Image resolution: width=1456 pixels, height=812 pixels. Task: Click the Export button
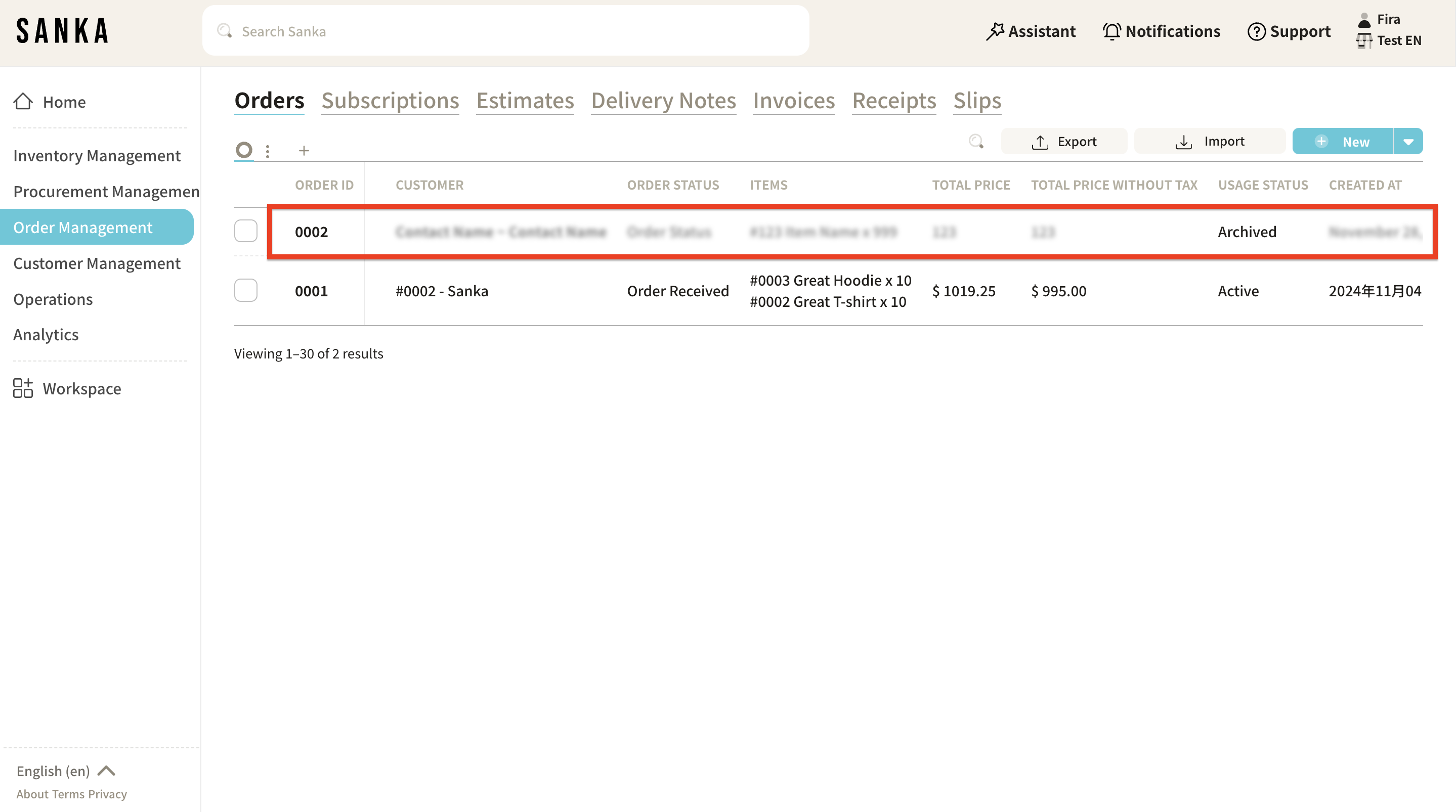1064,142
